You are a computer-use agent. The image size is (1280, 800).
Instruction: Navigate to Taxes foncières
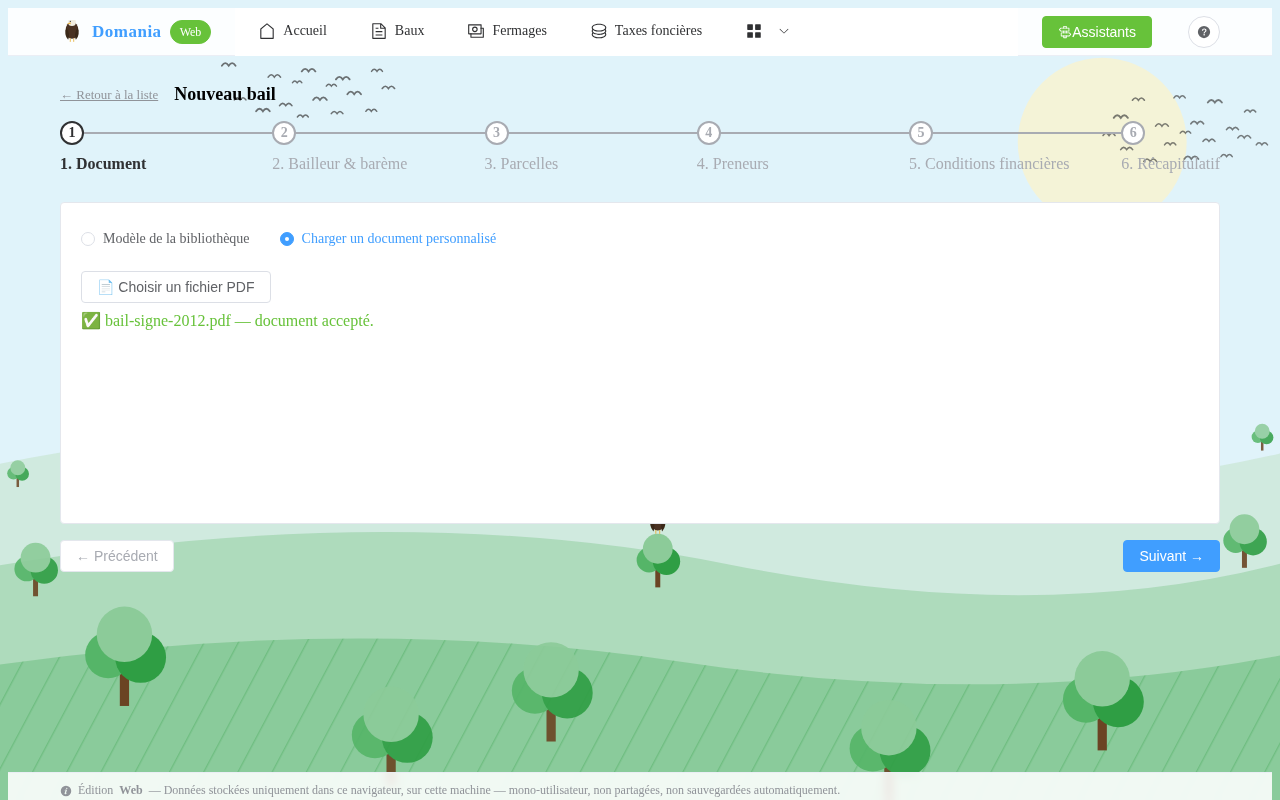point(646,31)
